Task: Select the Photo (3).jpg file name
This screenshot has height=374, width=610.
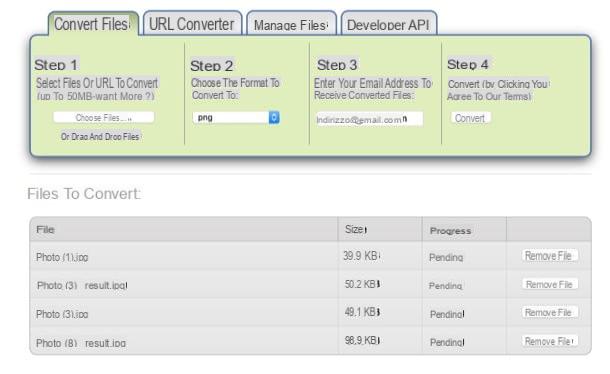Action: [x=62, y=314]
